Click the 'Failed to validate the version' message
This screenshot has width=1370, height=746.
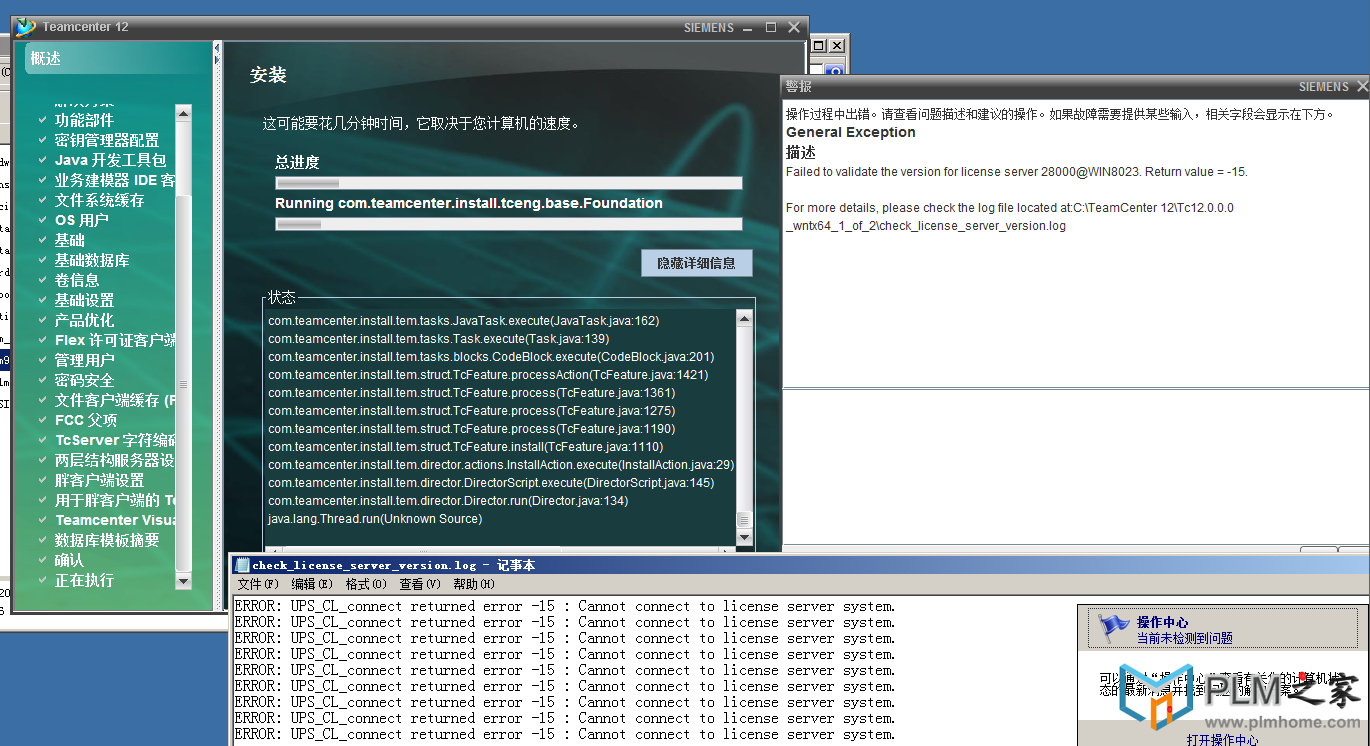click(1017, 172)
